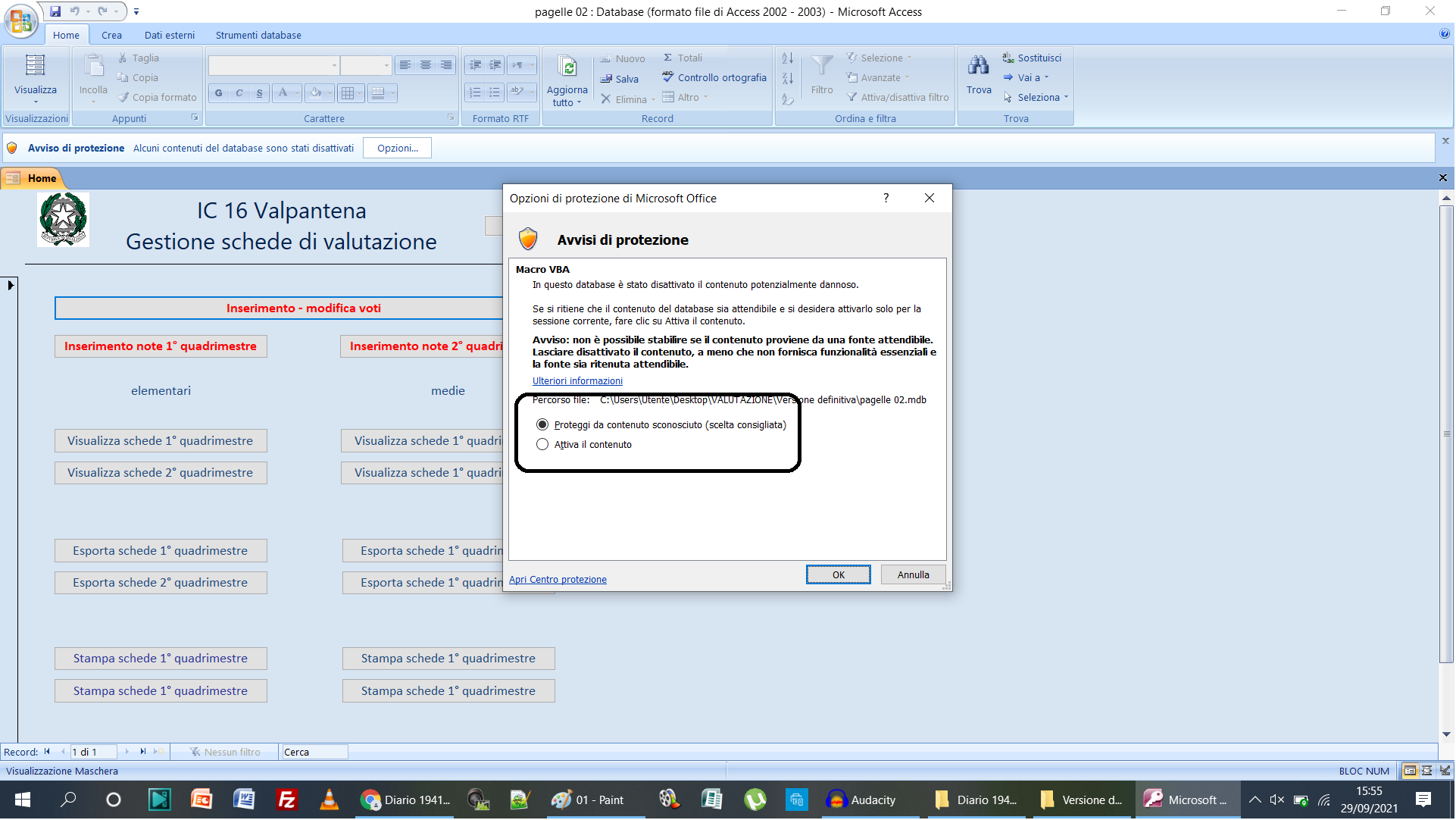Switch to the Crea ribbon tab
Viewport: 1456px width, 820px height.
[111, 35]
